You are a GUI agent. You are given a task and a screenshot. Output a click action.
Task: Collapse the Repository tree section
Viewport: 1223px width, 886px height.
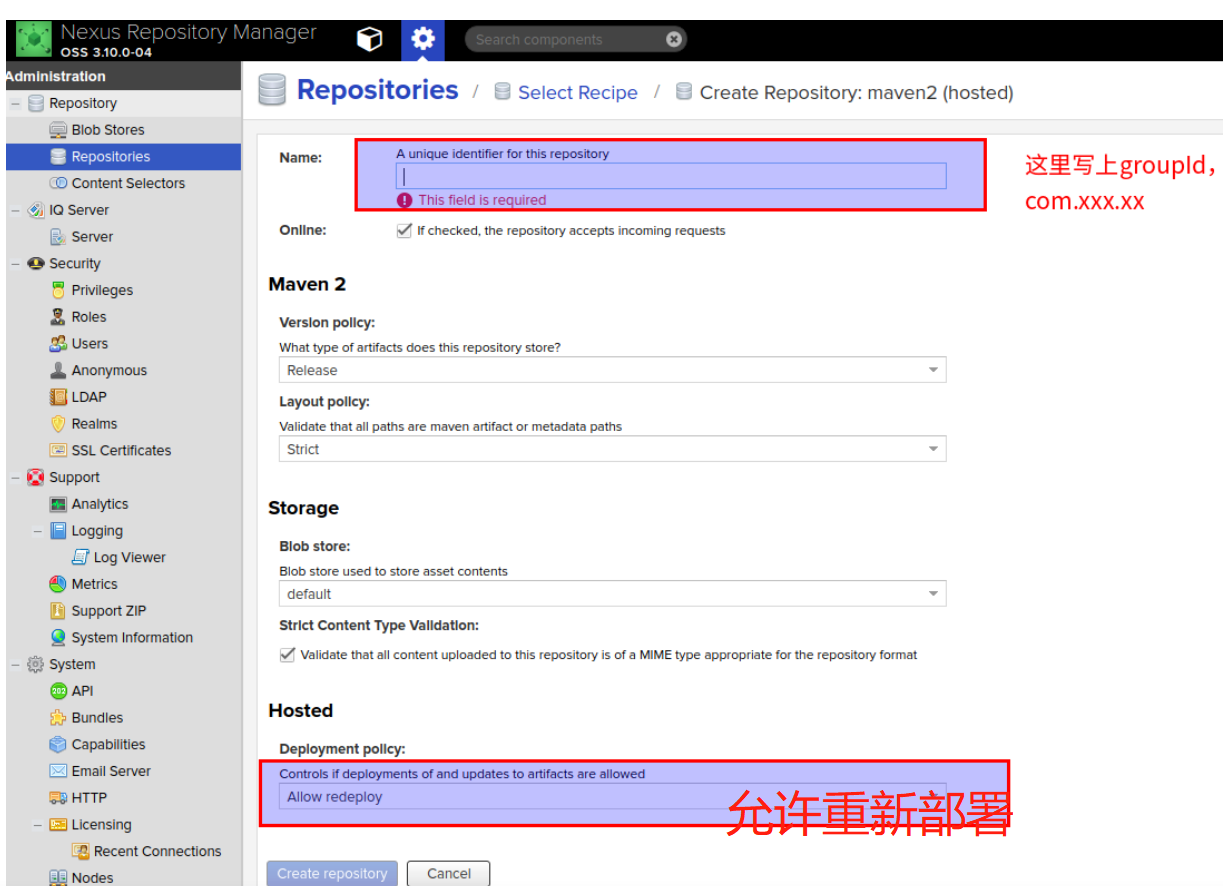[x=15, y=103]
